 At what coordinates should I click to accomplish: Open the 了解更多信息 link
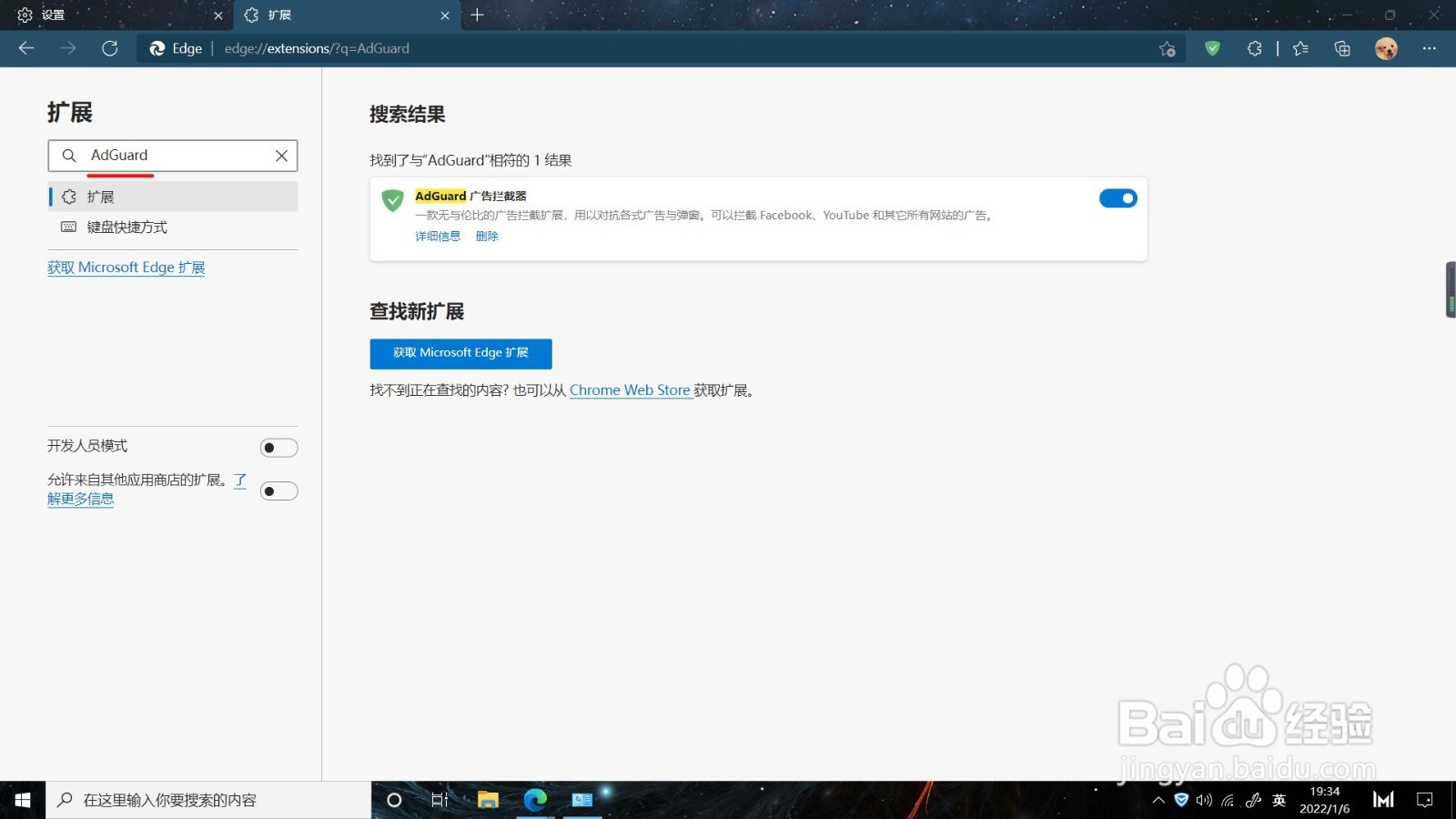point(81,499)
